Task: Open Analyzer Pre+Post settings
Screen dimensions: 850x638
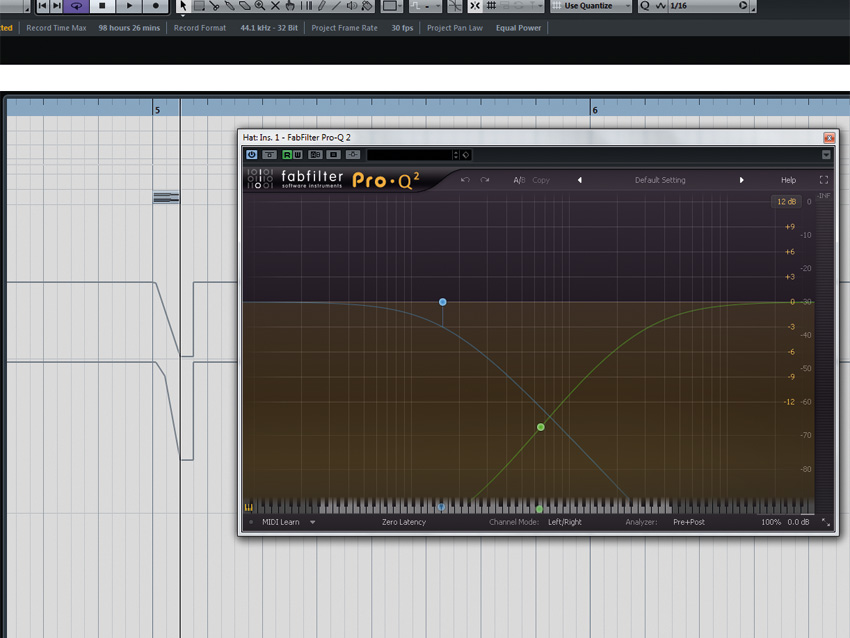Action: coord(689,522)
